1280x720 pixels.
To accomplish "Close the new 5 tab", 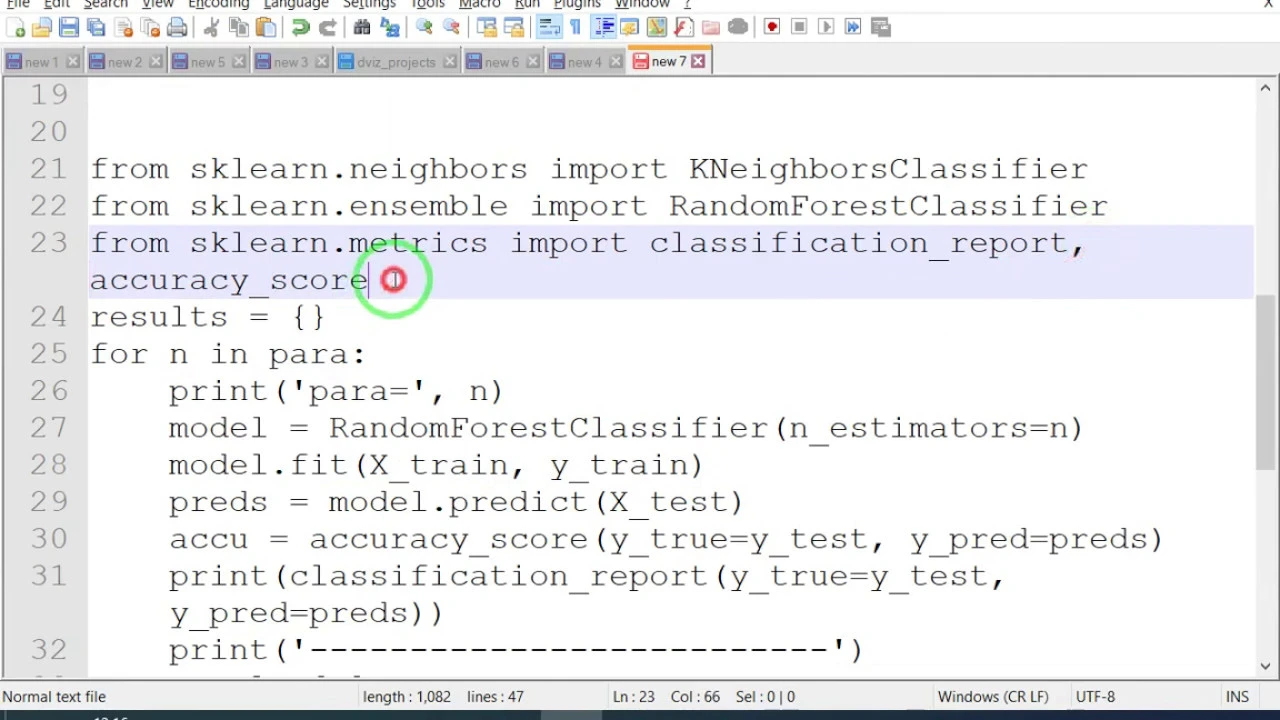I will point(239,62).
